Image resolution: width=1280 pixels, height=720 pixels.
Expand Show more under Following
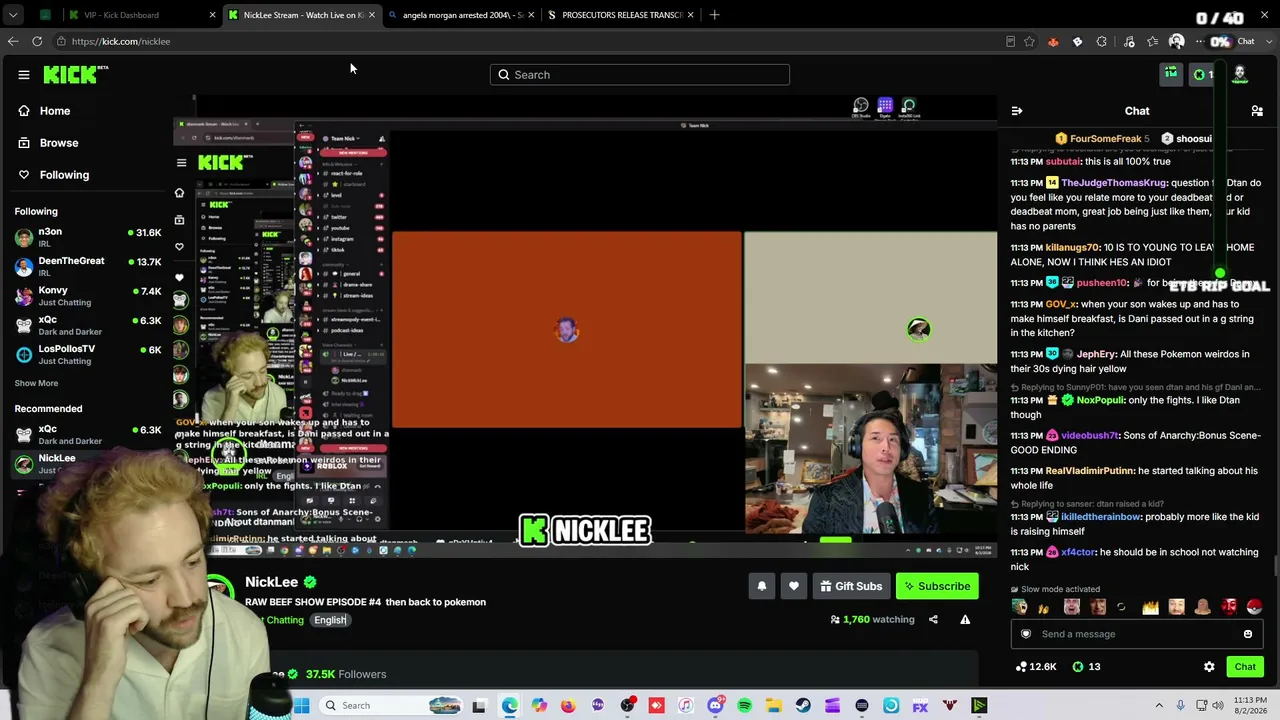pos(36,383)
